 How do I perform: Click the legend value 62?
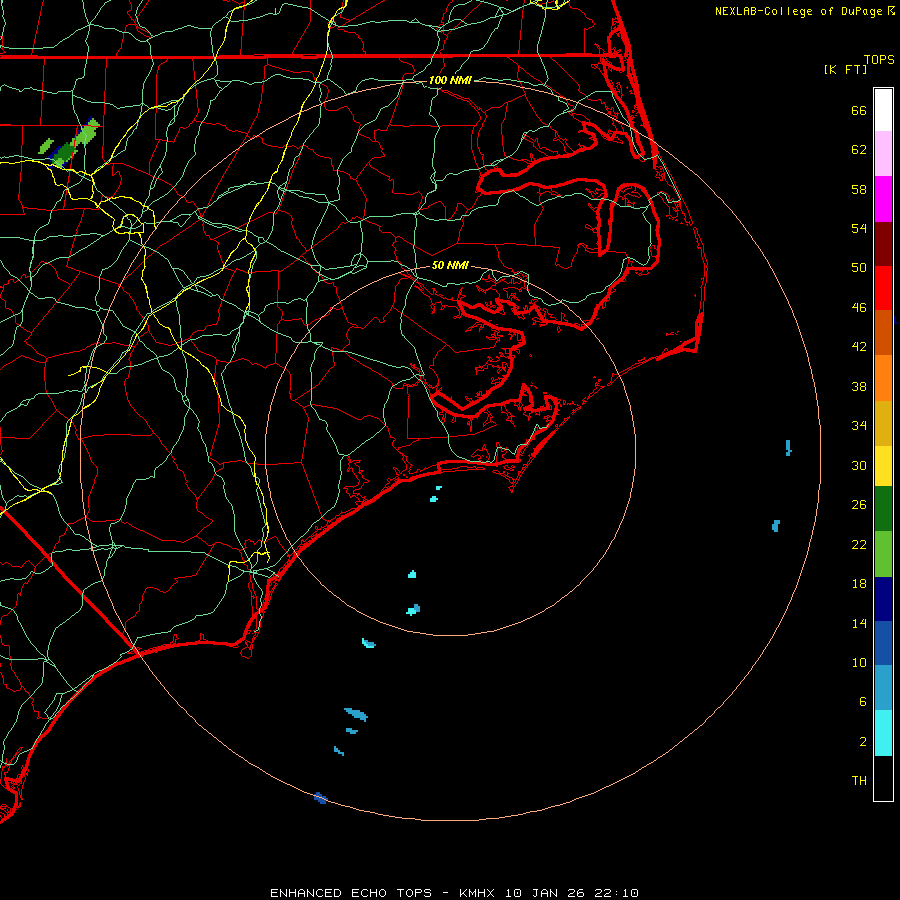tap(859, 150)
